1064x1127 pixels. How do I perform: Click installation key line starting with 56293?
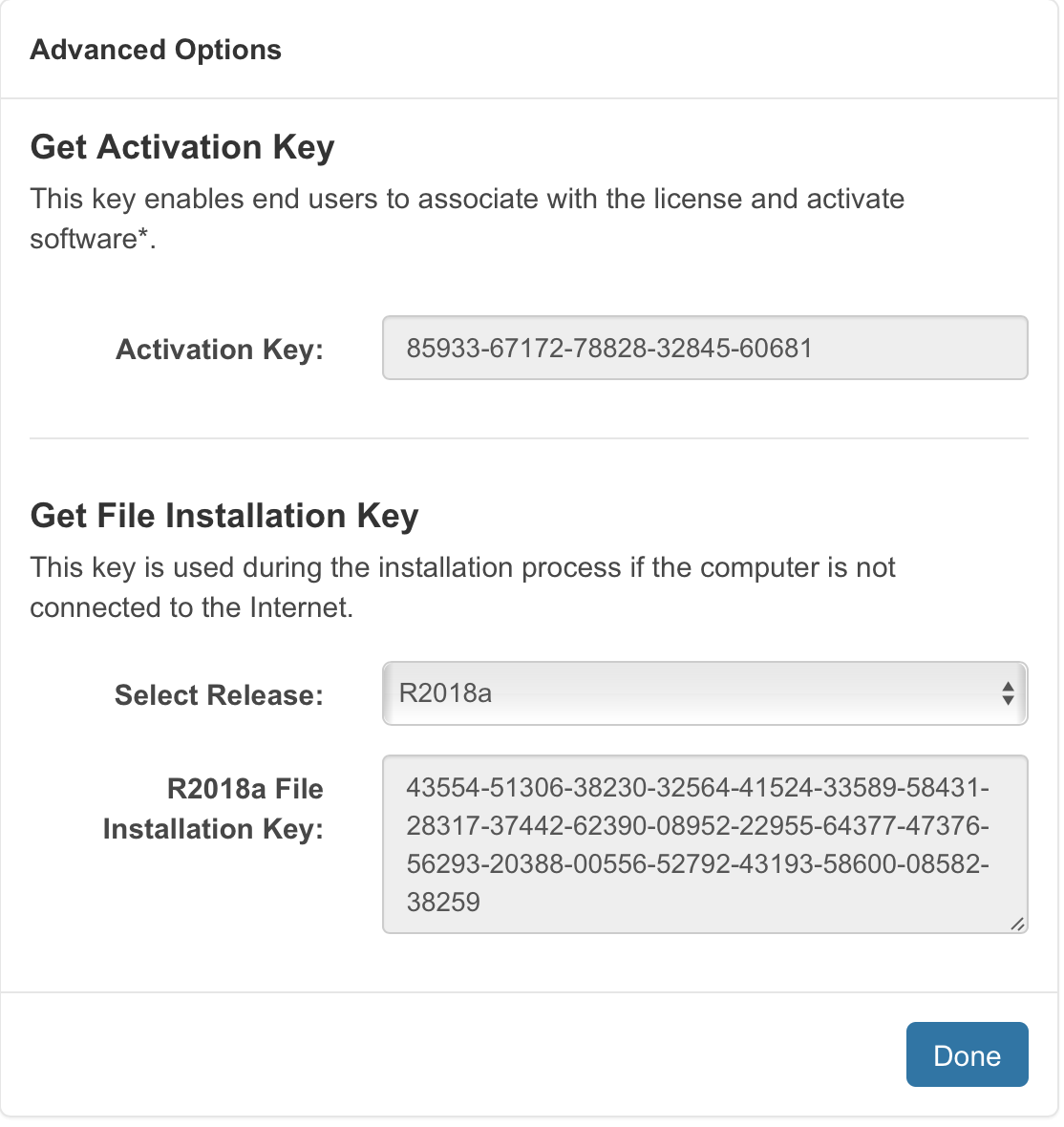(697, 863)
